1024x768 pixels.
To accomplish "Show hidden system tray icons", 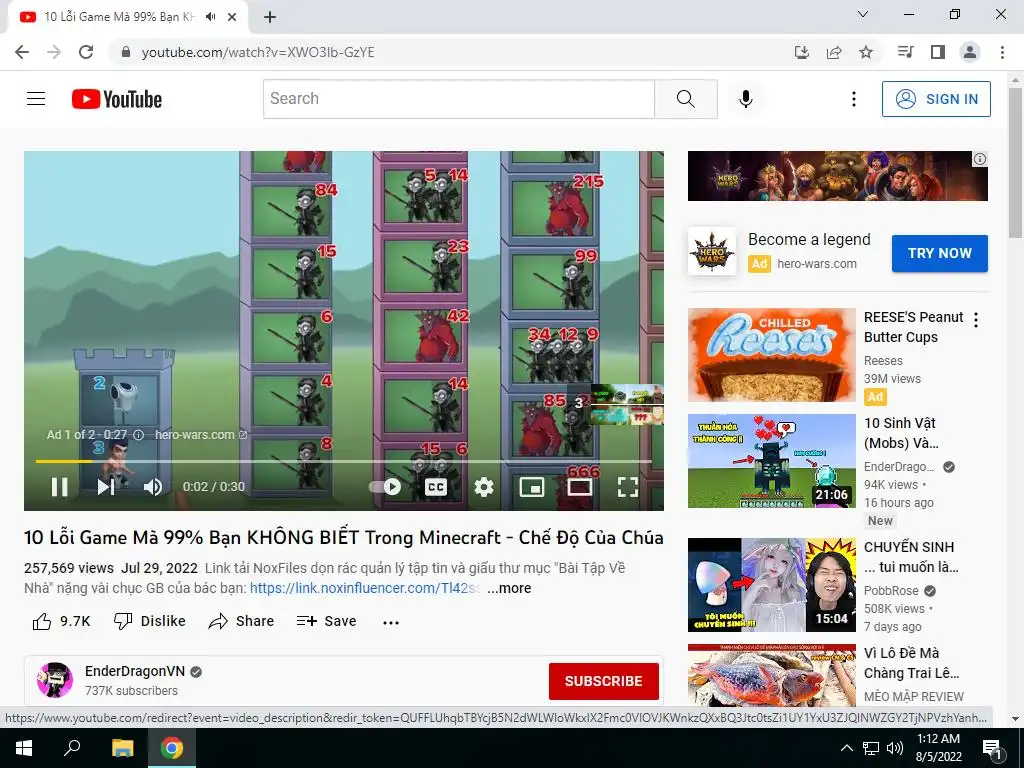I will point(846,748).
